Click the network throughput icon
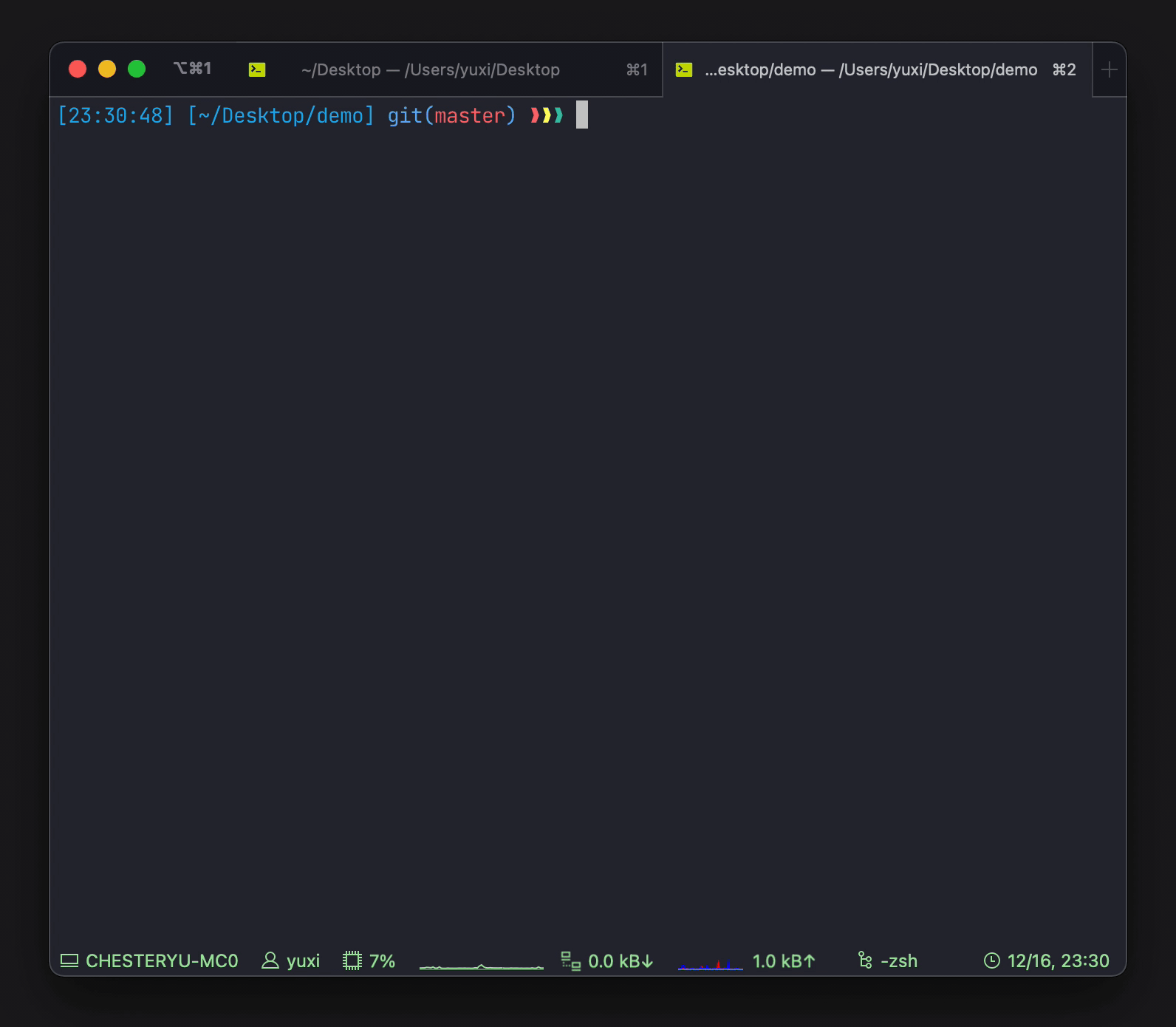The width and height of the screenshot is (1176, 1027). click(570, 961)
